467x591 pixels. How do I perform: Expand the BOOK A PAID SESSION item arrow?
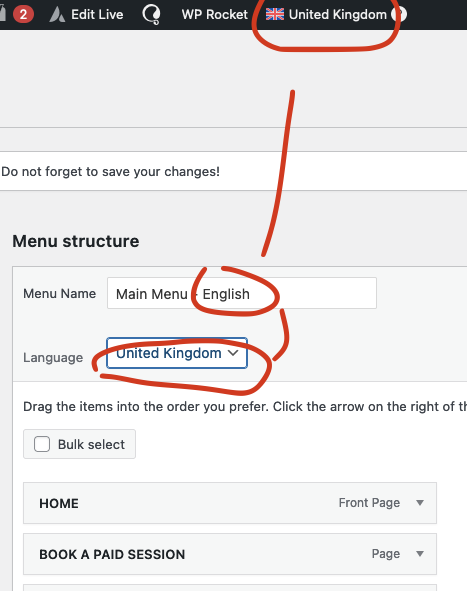(x=420, y=554)
